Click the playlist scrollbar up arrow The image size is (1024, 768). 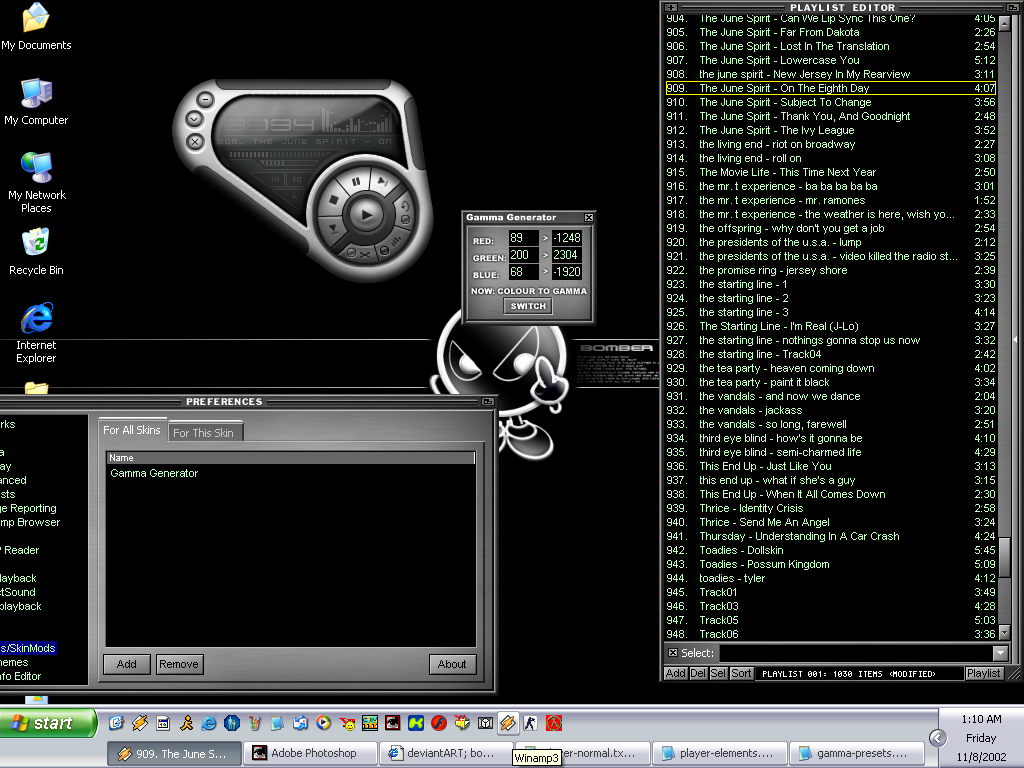click(x=1004, y=24)
